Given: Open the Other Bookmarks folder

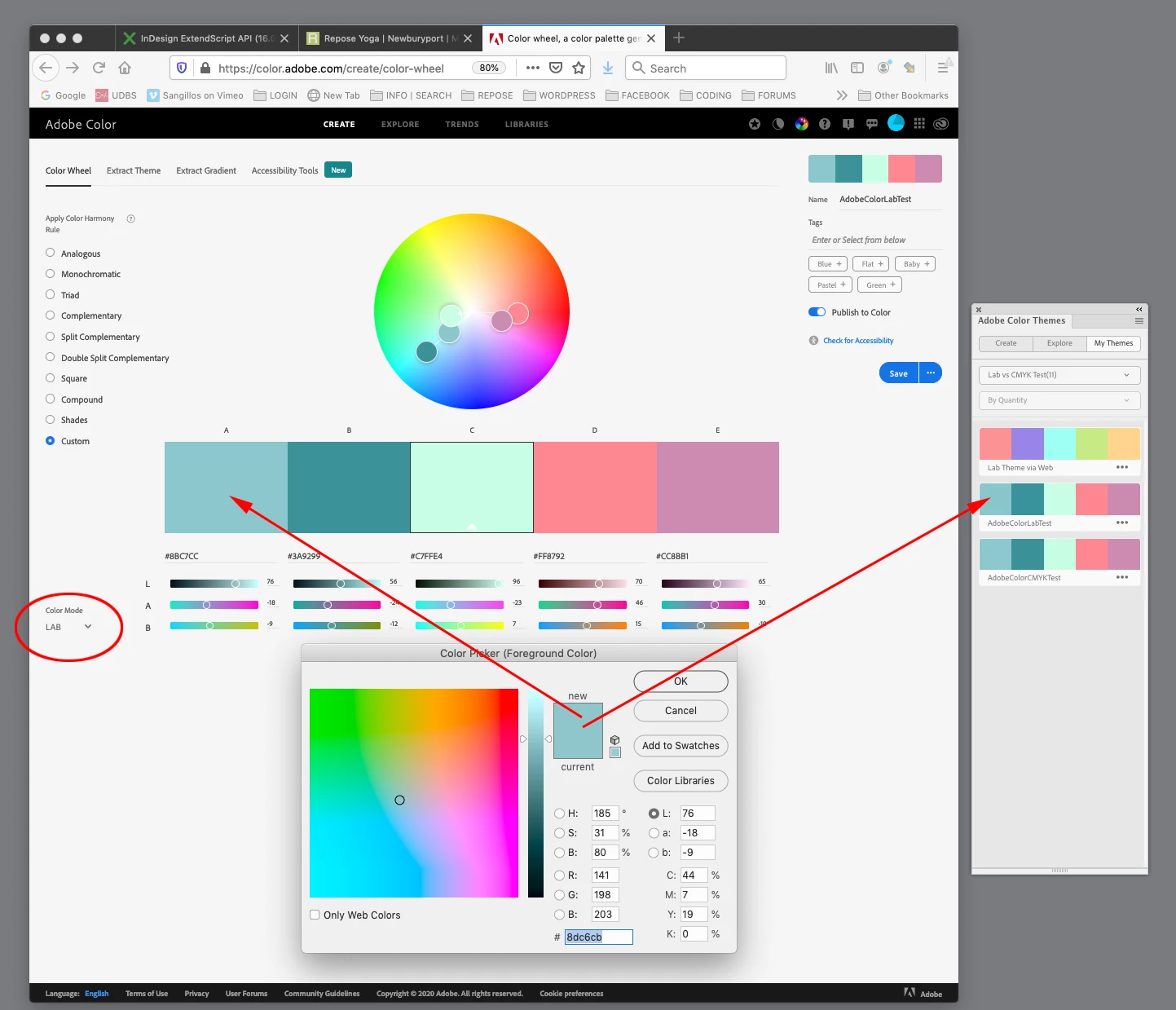Looking at the screenshot, I should click(x=903, y=95).
